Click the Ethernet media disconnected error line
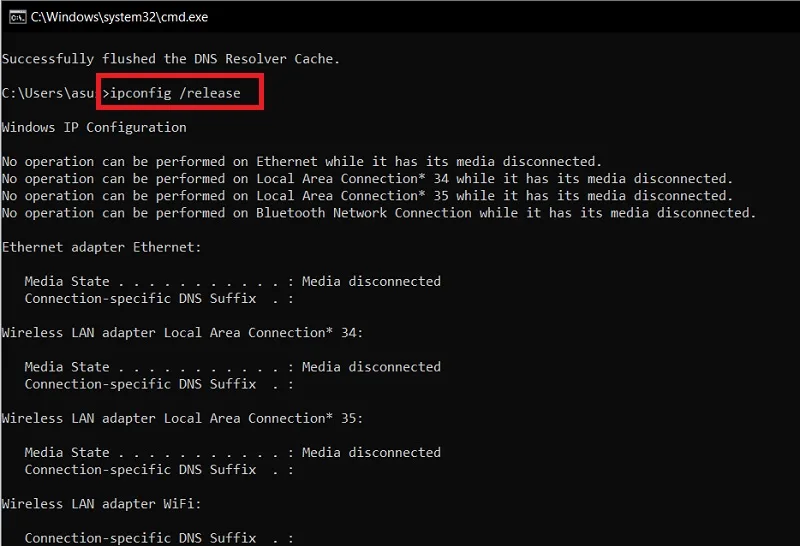The height and width of the screenshot is (546, 800). (302, 162)
